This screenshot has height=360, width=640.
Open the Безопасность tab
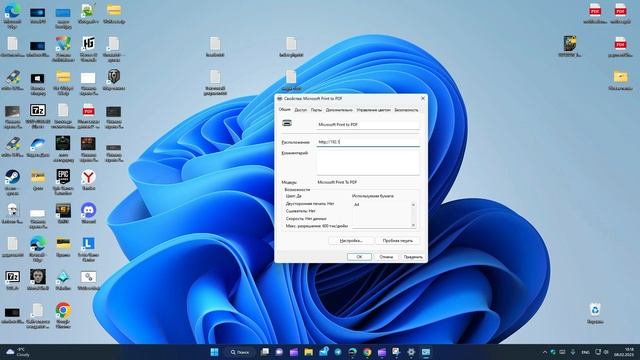point(406,110)
